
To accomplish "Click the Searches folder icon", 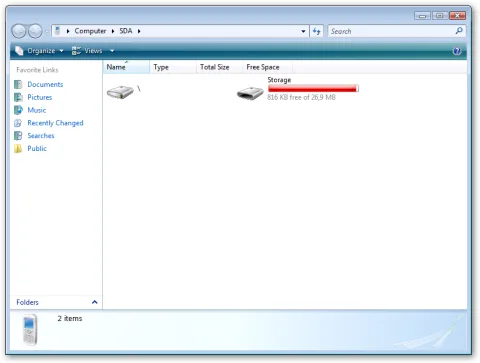I will (18, 136).
